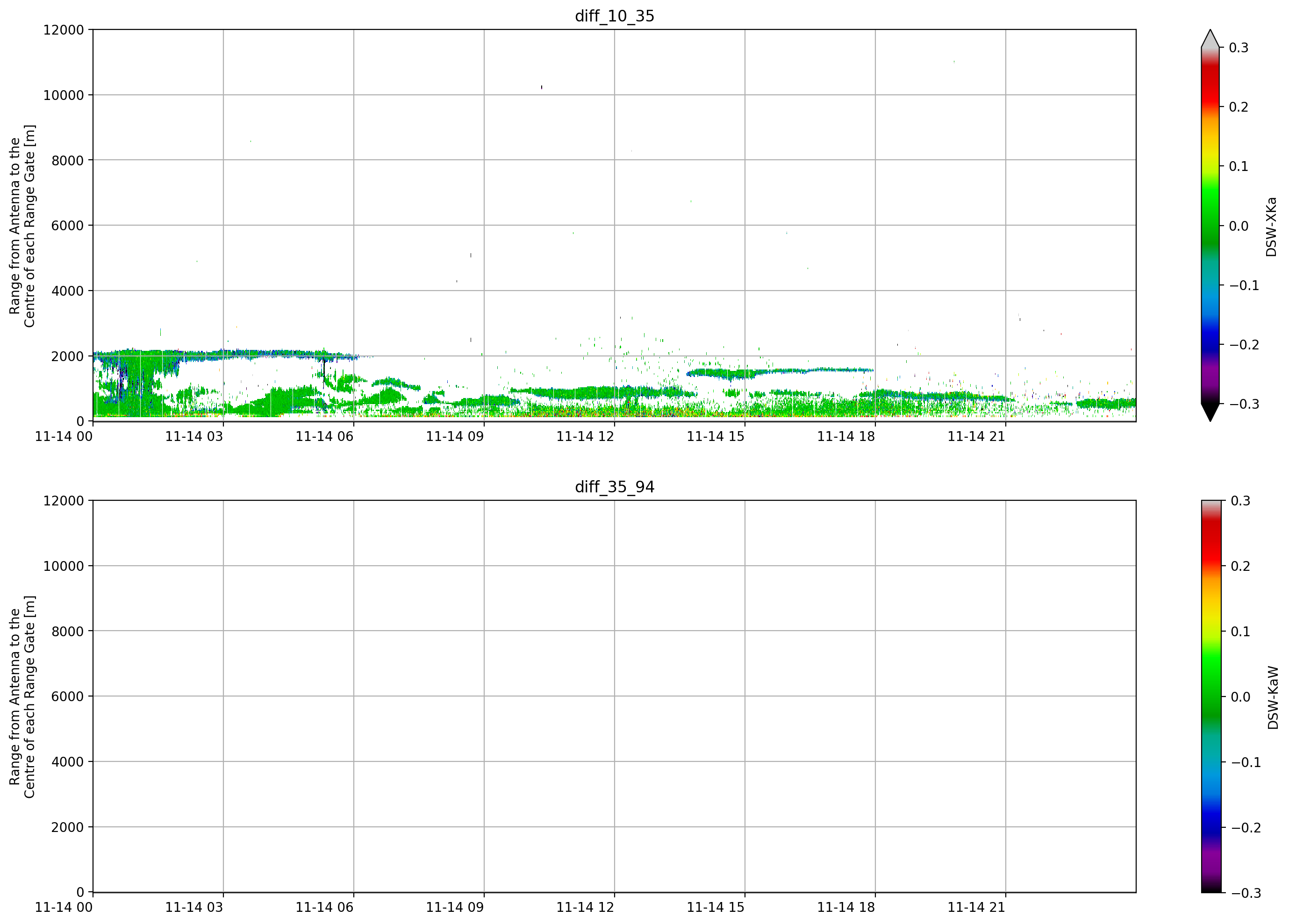
Task: Click the 11-14 09 time label under diff_35_94
Action: (455, 907)
